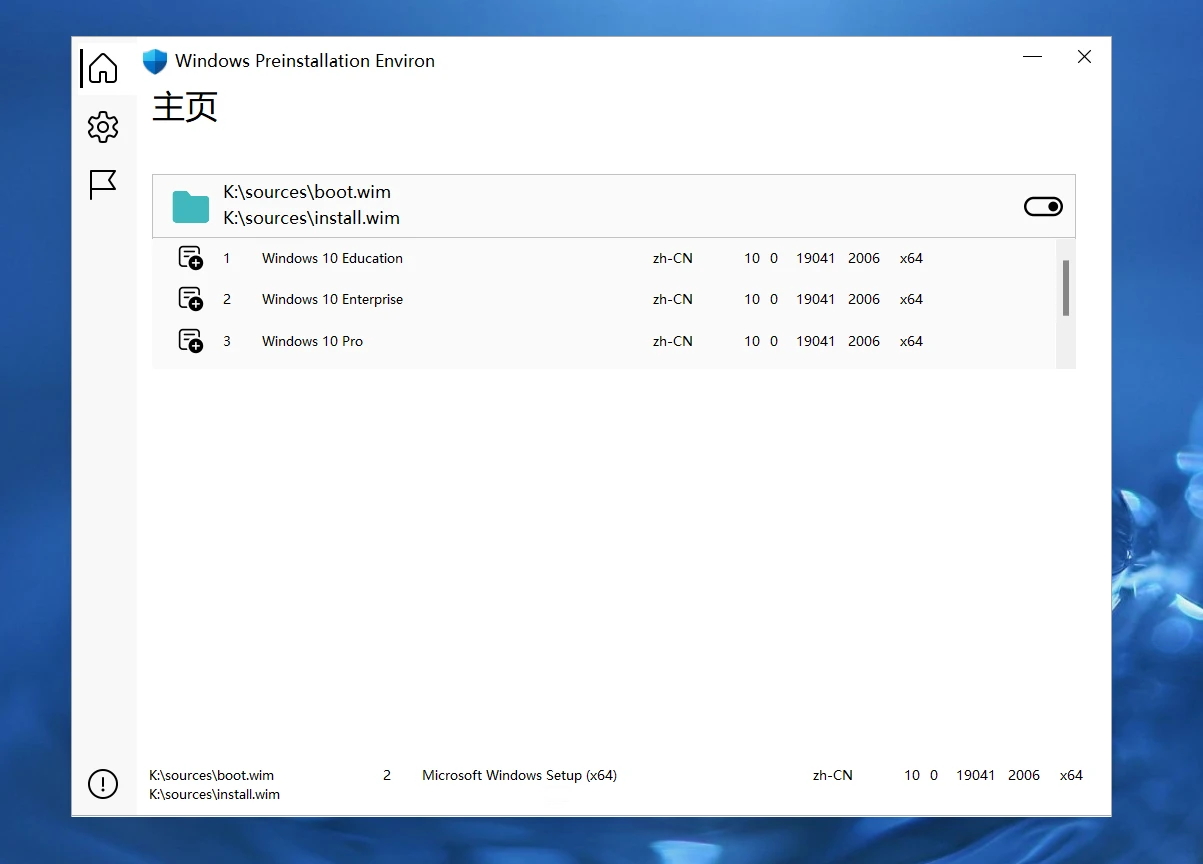
Task: Click 19041 in the bottom status bar
Action: click(976, 775)
